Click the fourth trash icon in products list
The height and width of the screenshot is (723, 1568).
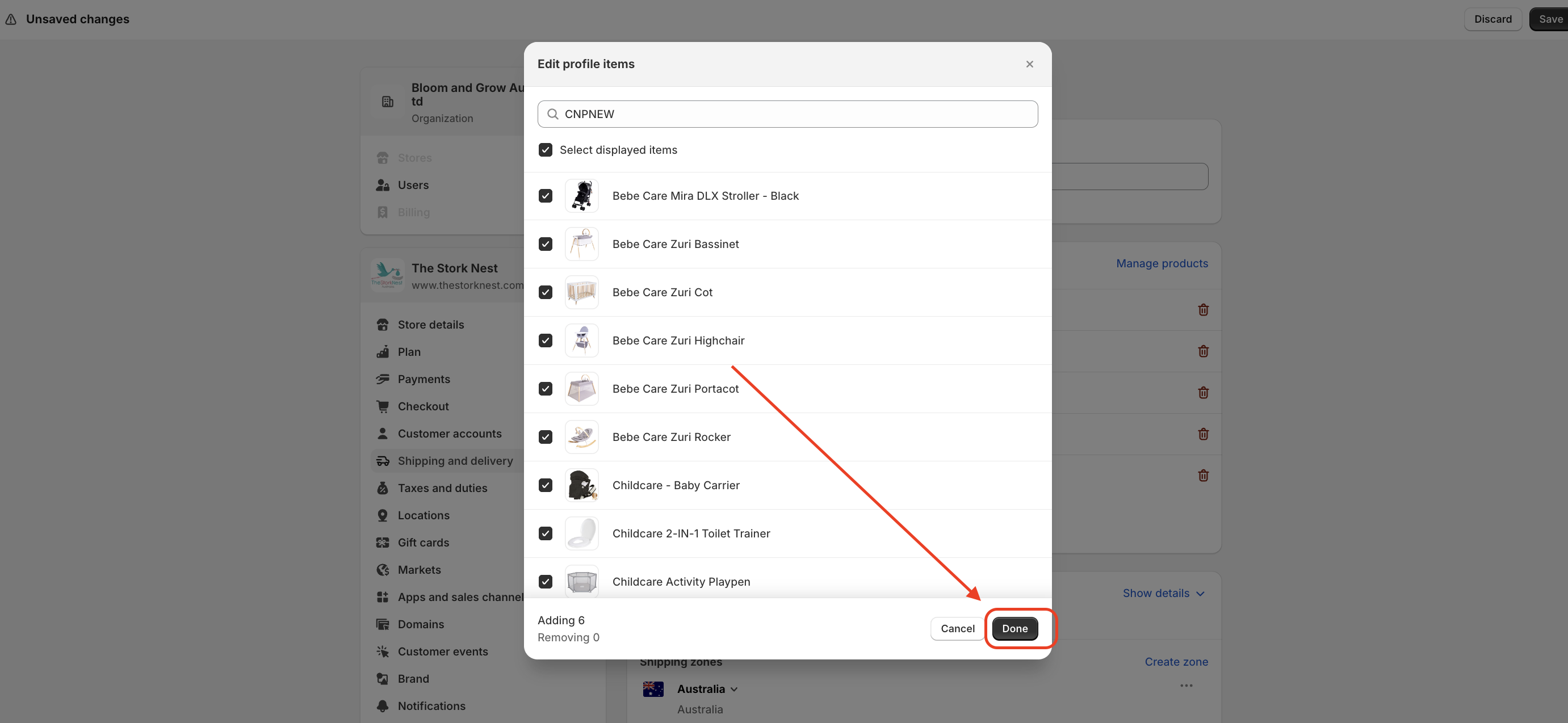[1203, 434]
